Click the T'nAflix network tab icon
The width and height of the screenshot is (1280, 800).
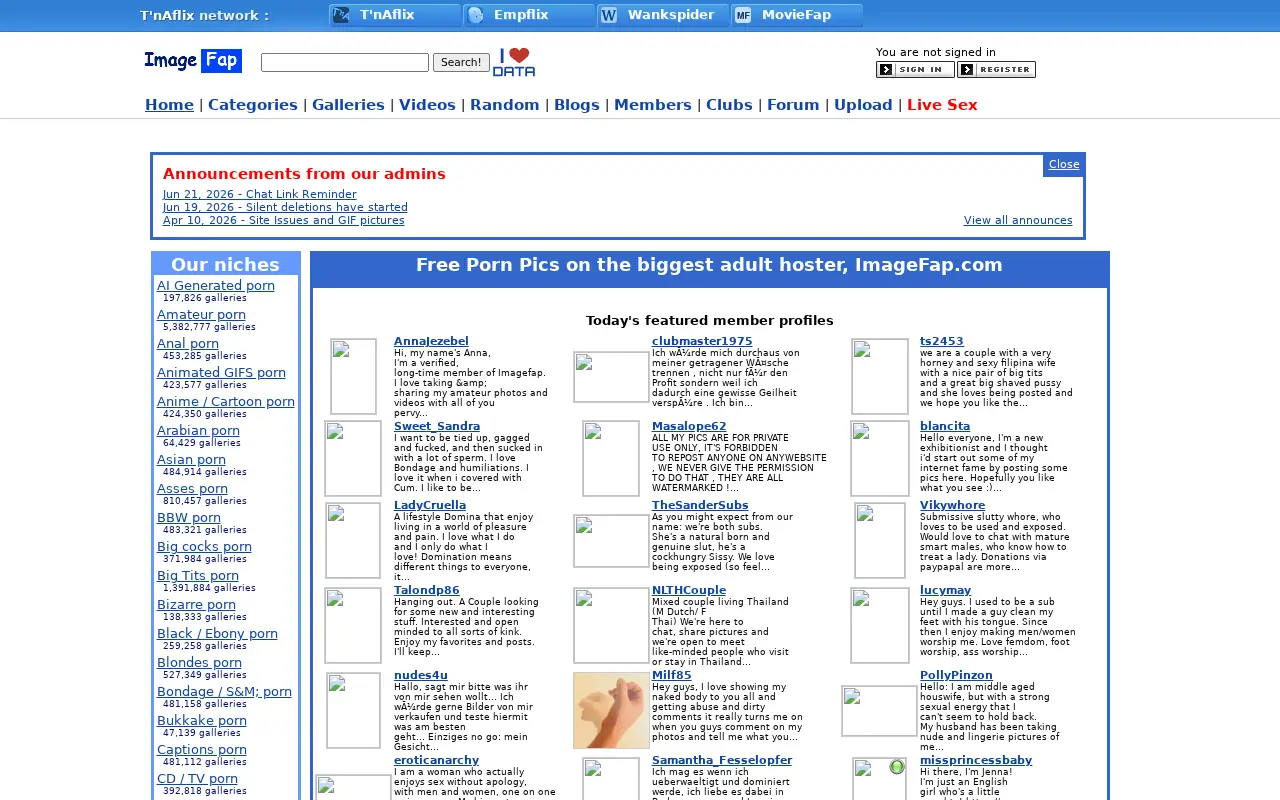pos(342,15)
